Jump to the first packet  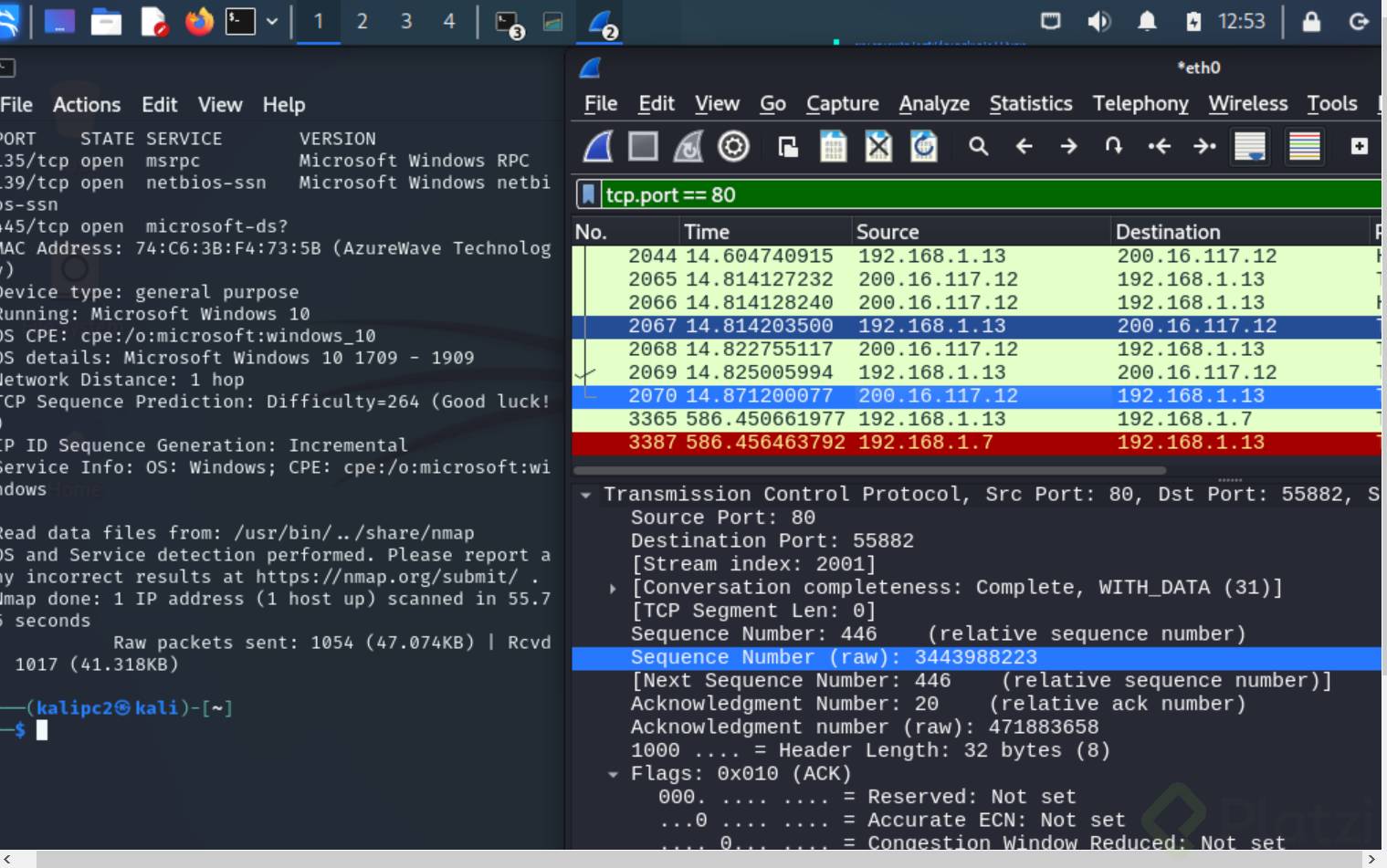point(1159,146)
